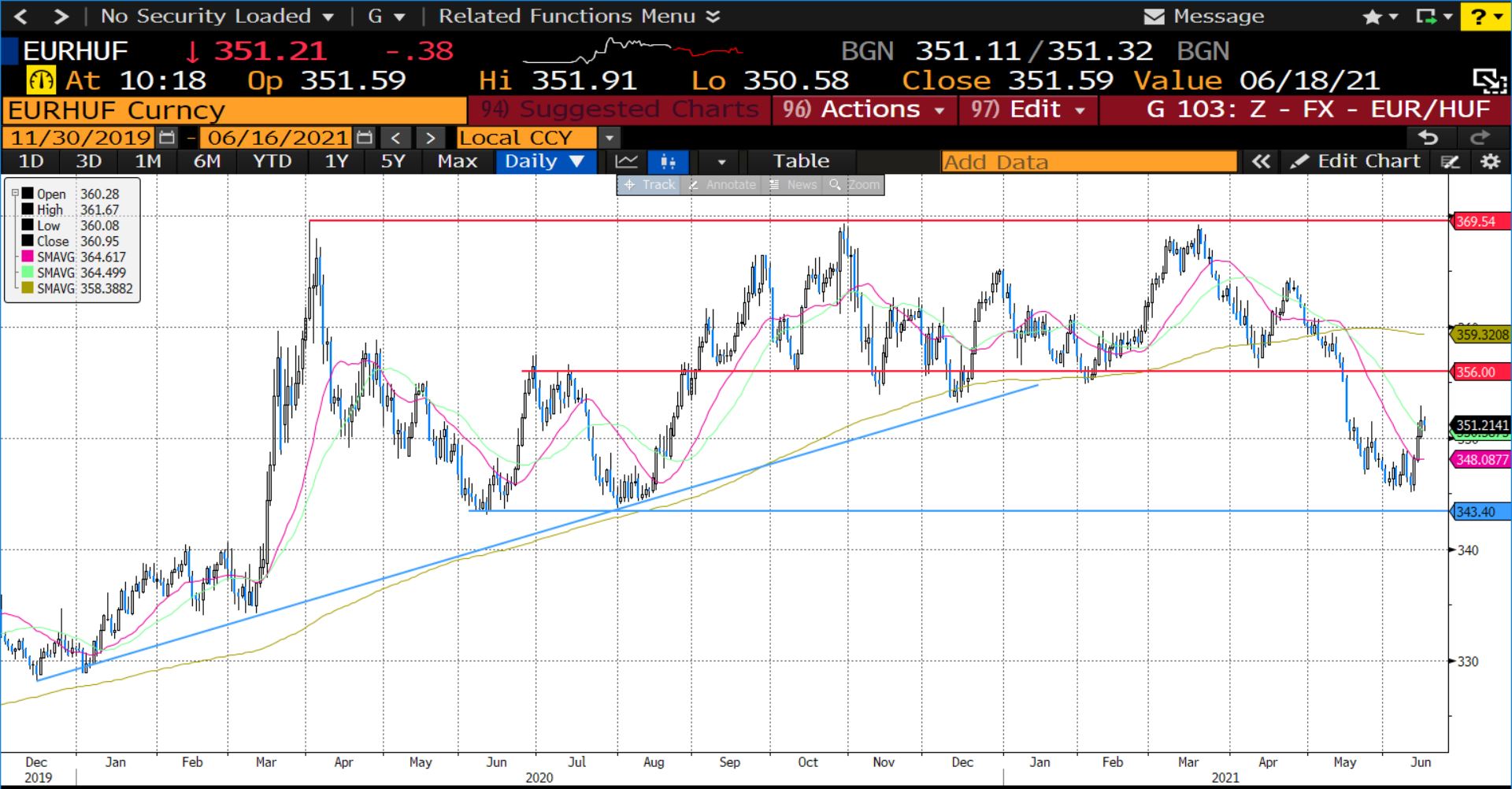
Task: Switch to the Table view button
Action: tap(801, 161)
